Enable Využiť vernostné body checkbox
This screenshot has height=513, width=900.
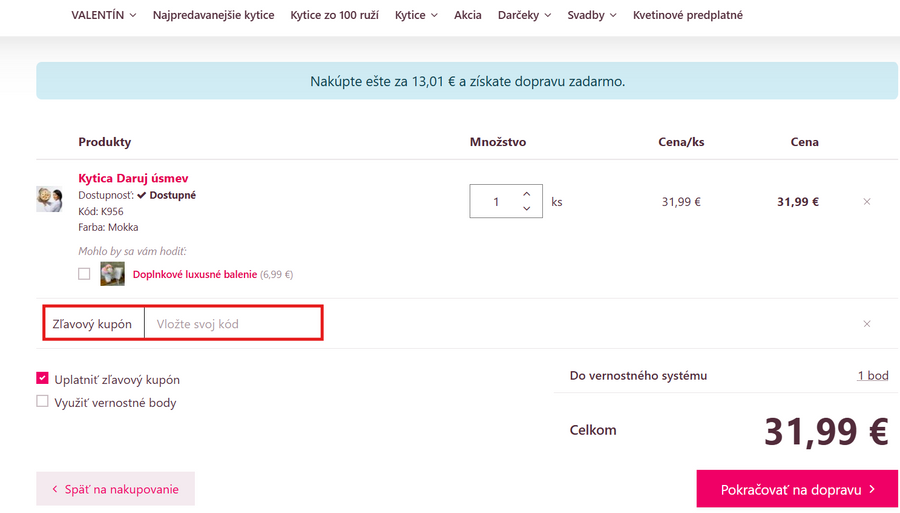click(x=42, y=401)
